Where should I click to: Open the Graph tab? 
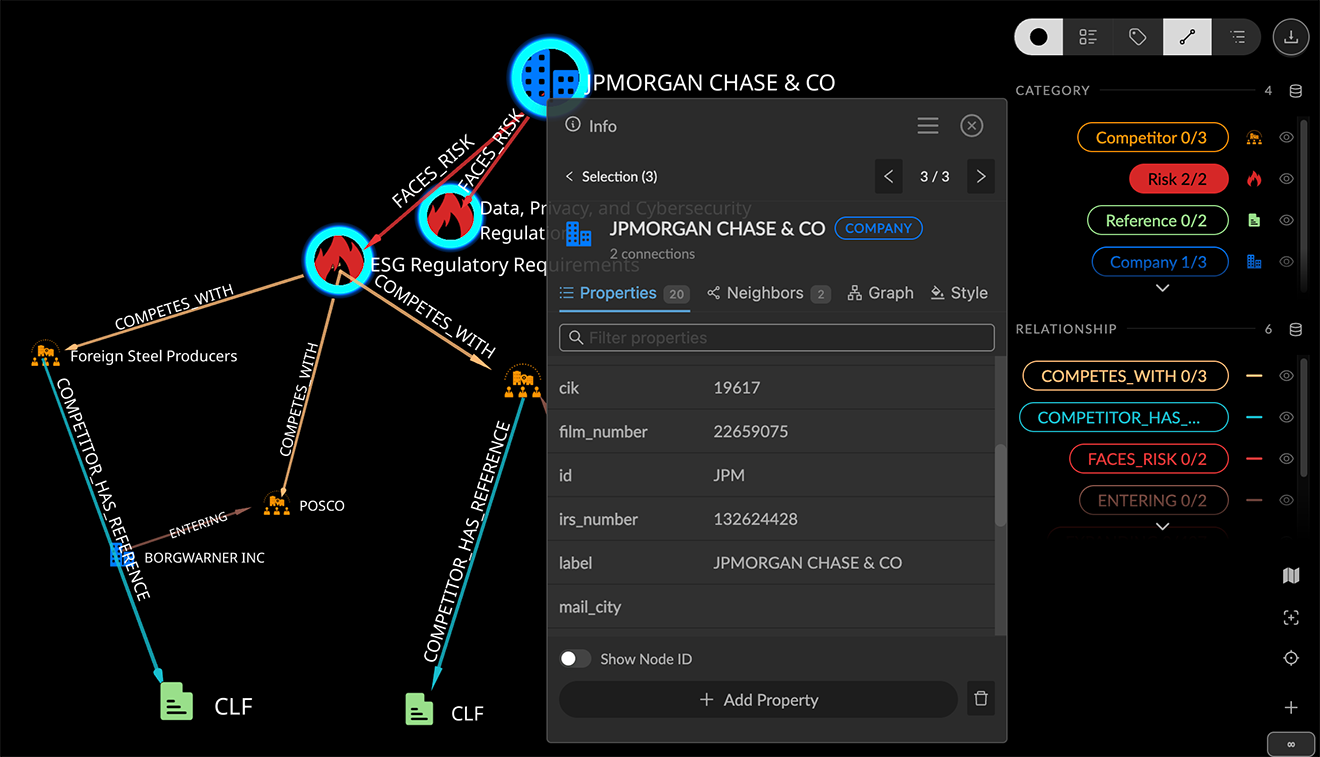click(x=880, y=293)
